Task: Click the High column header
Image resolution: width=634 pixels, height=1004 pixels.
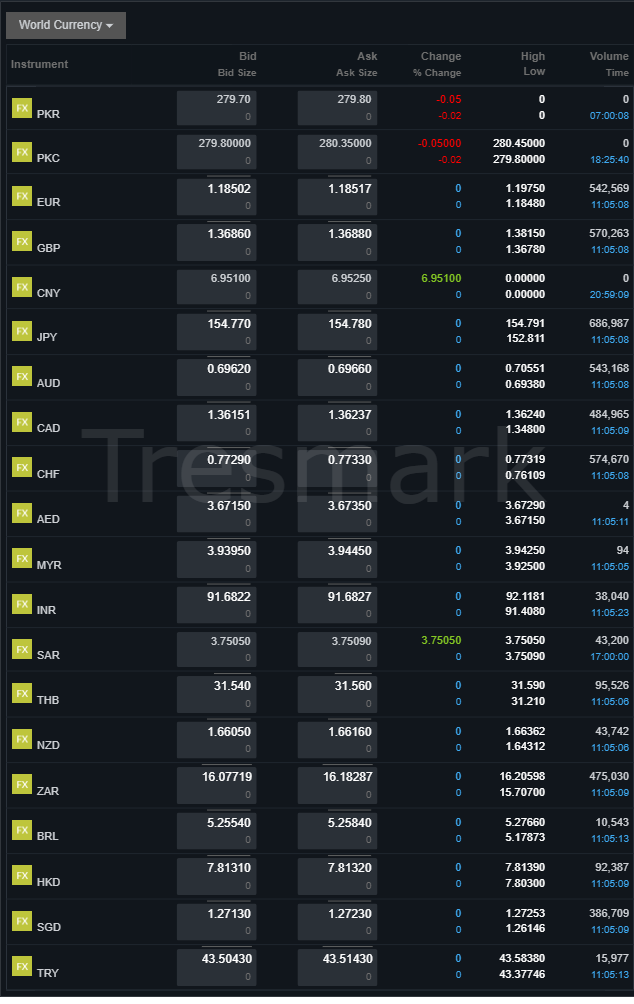Action: tap(533, 56)
